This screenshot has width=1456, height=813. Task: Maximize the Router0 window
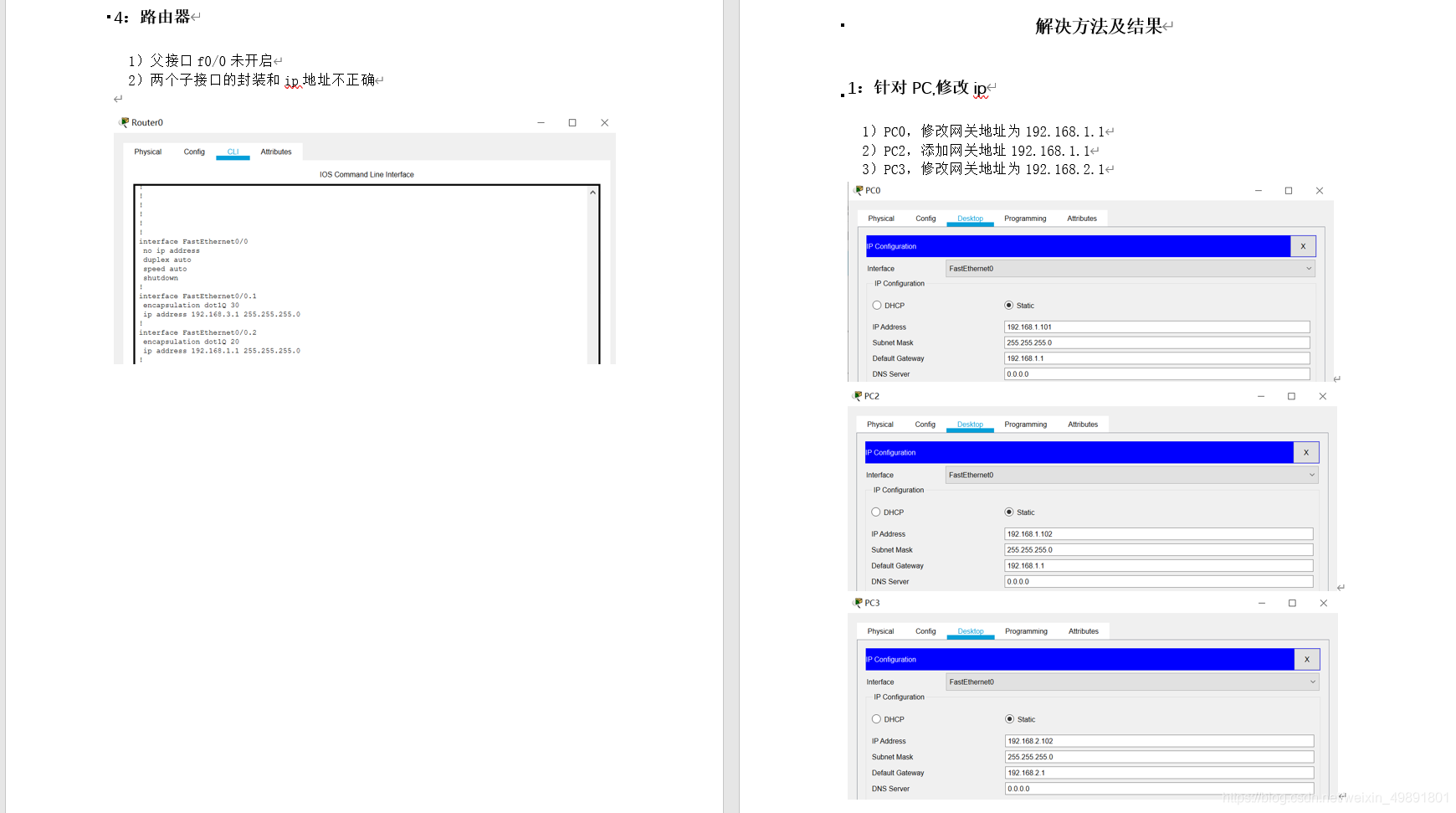coord(572,122)
